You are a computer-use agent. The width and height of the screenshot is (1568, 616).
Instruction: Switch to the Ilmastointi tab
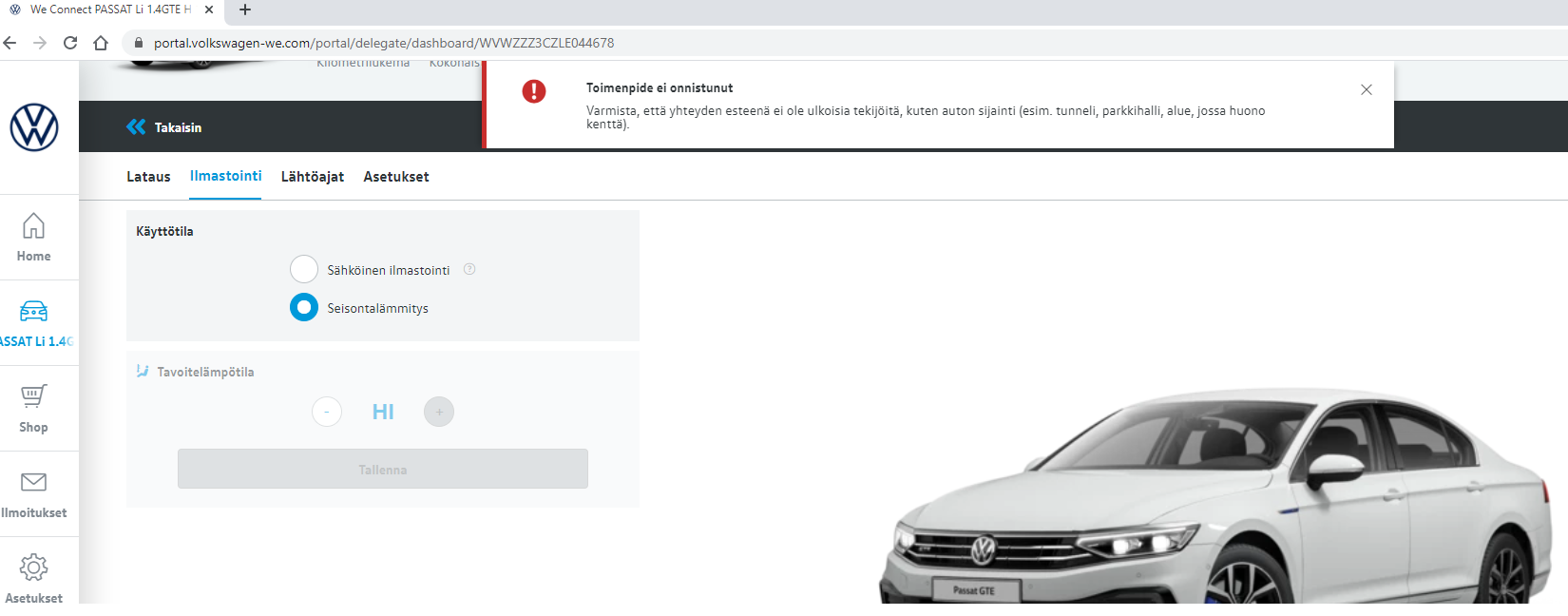click(225, 176)
